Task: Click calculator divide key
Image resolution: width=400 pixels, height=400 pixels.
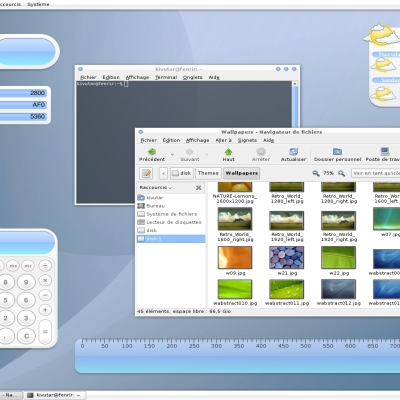Action: click(x=45, y=266)
